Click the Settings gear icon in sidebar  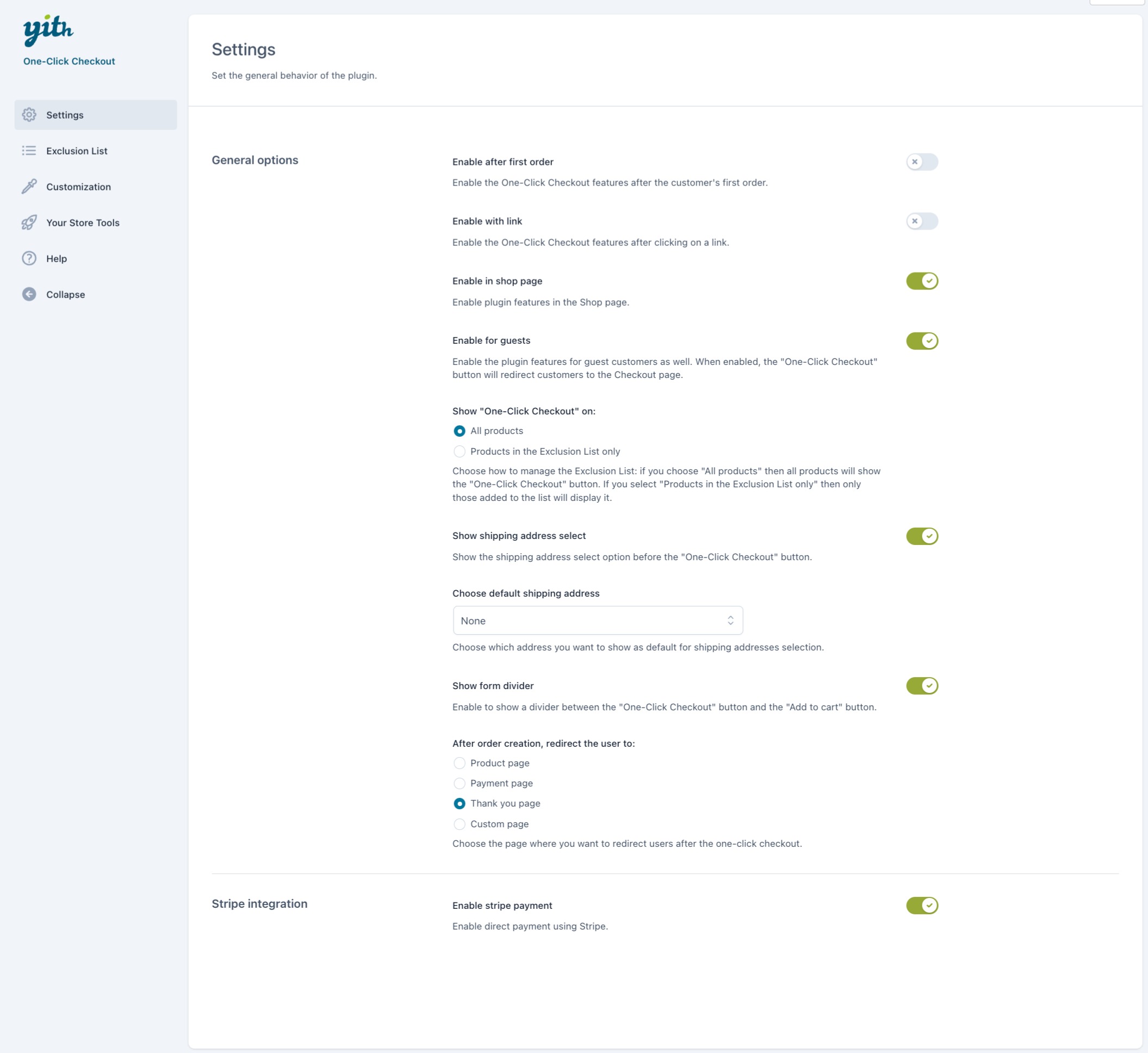coord(29,115)
